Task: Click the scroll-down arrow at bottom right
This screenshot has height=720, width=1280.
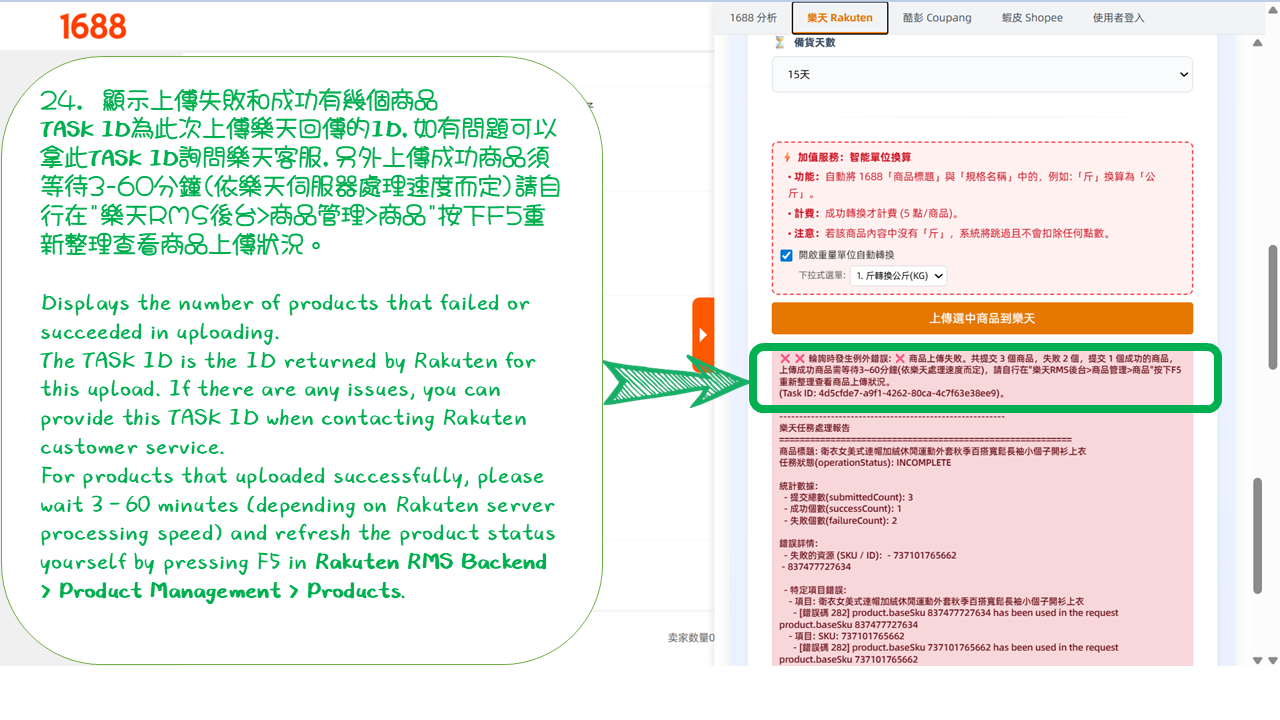Action: tap(1271, 659)
